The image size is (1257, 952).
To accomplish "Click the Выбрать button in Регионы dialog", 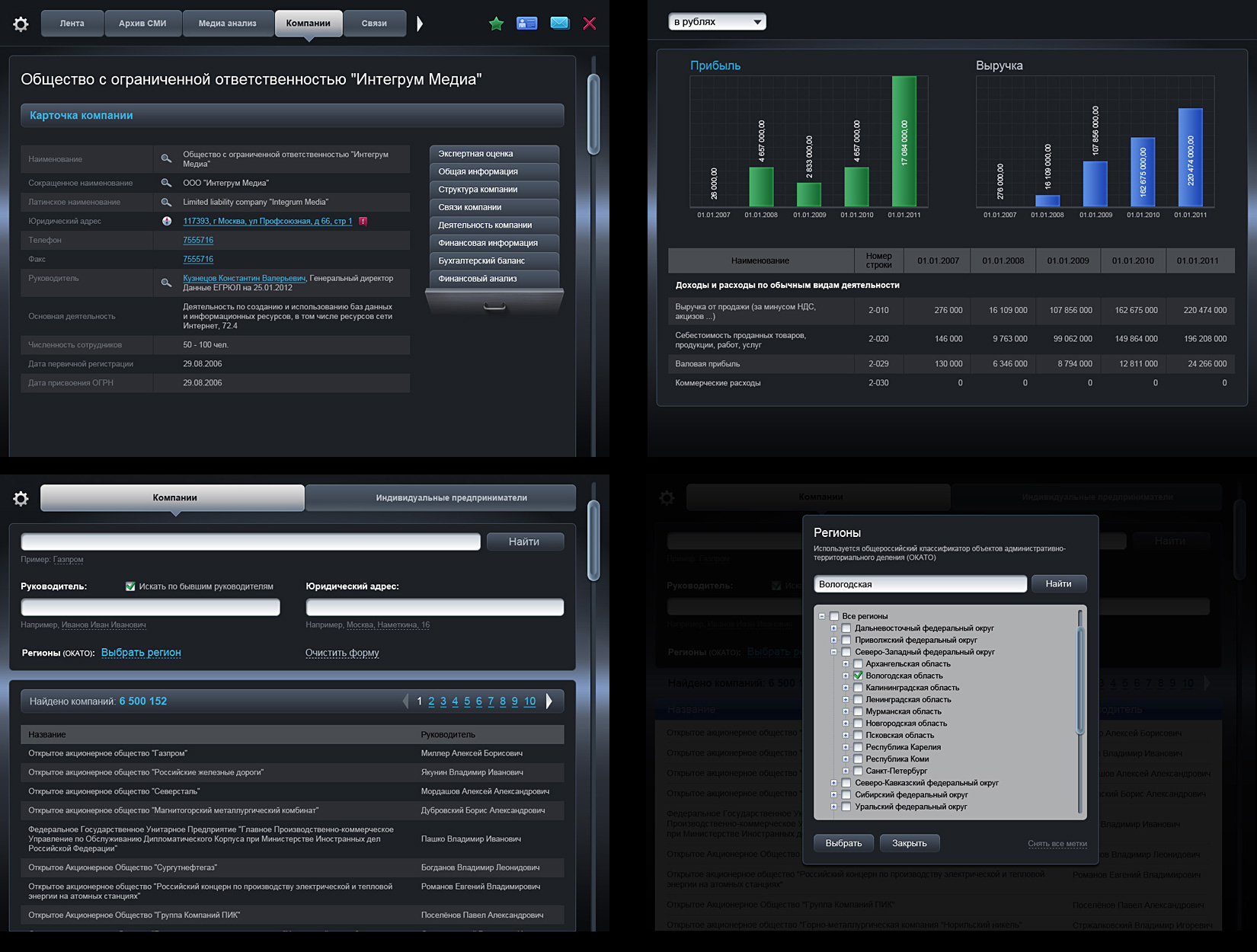I will point(843,843).
